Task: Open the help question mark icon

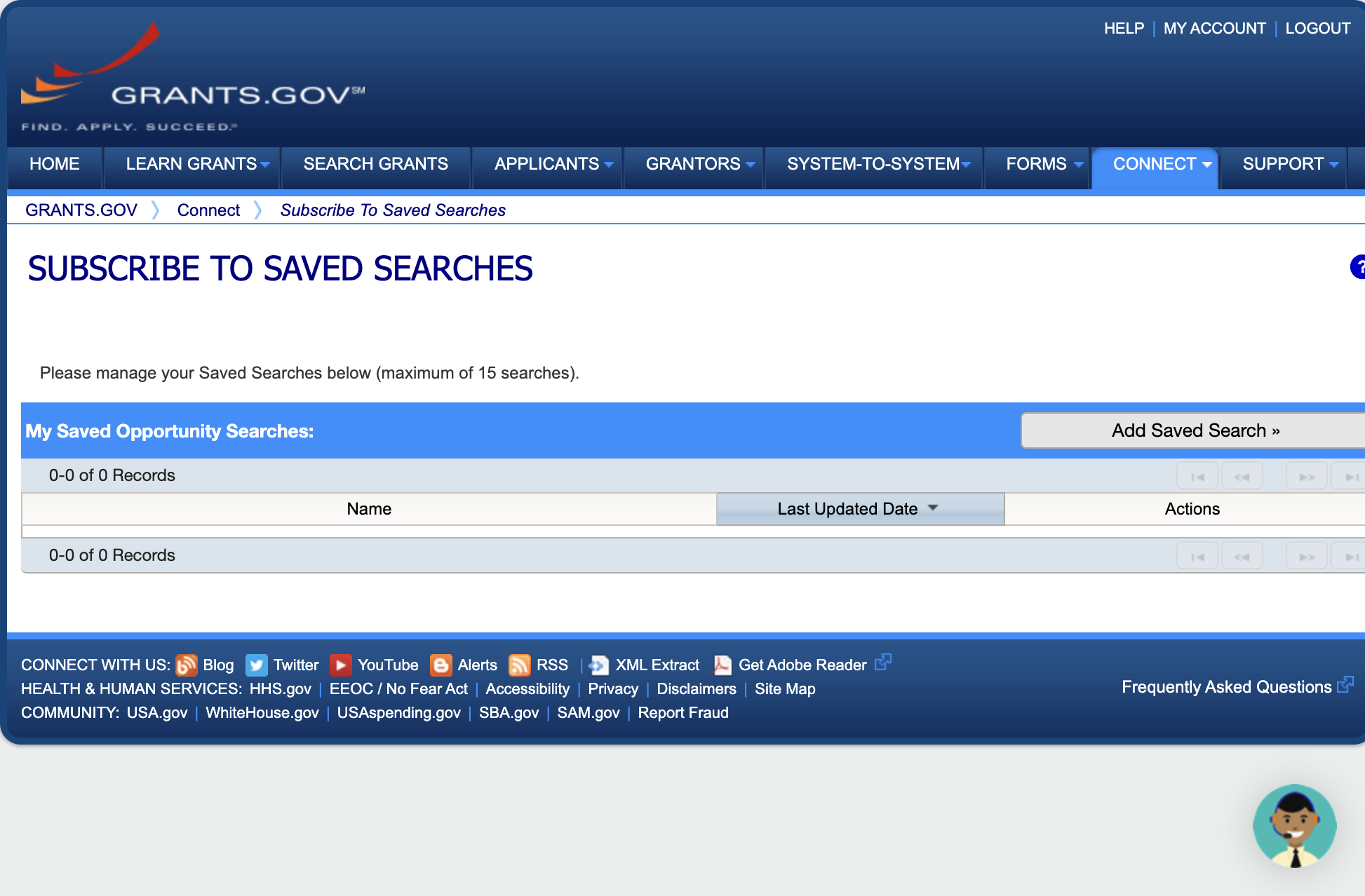Action: pyautogui.click(x=1358, y=266)
